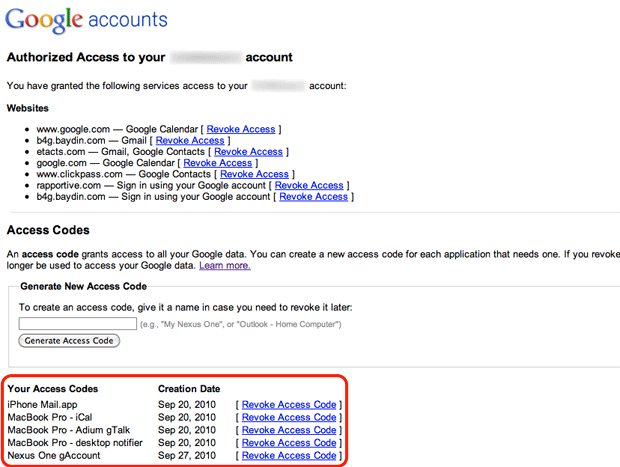Click the 'Sep 27, 2010' creation date
The width and height of the screenshot is (620, 467).
[187, 456]
